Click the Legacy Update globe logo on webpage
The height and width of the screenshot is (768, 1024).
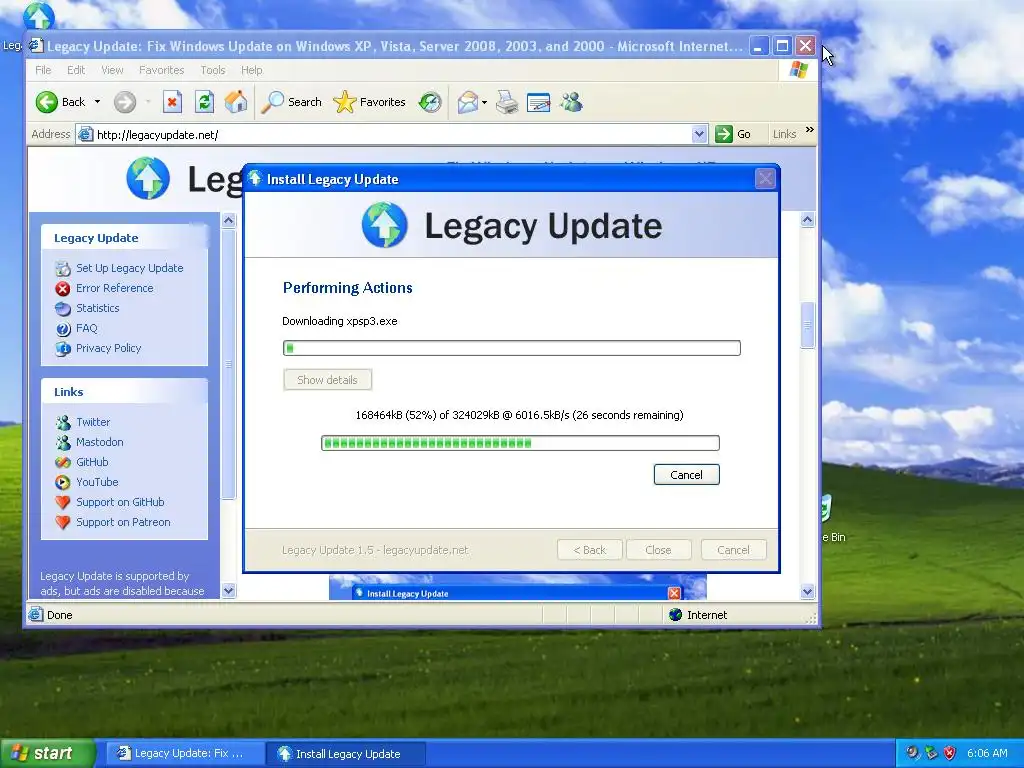[x=148, y=178]
